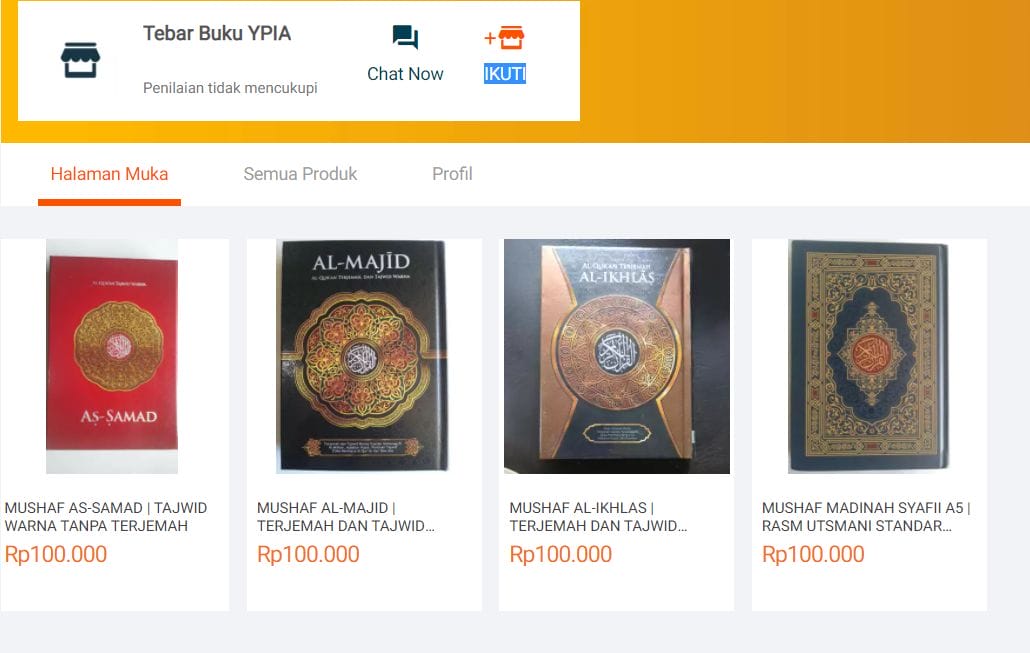
Task: View the Al-Ikhlas book cover photo
Action: (x=617, y=356)
